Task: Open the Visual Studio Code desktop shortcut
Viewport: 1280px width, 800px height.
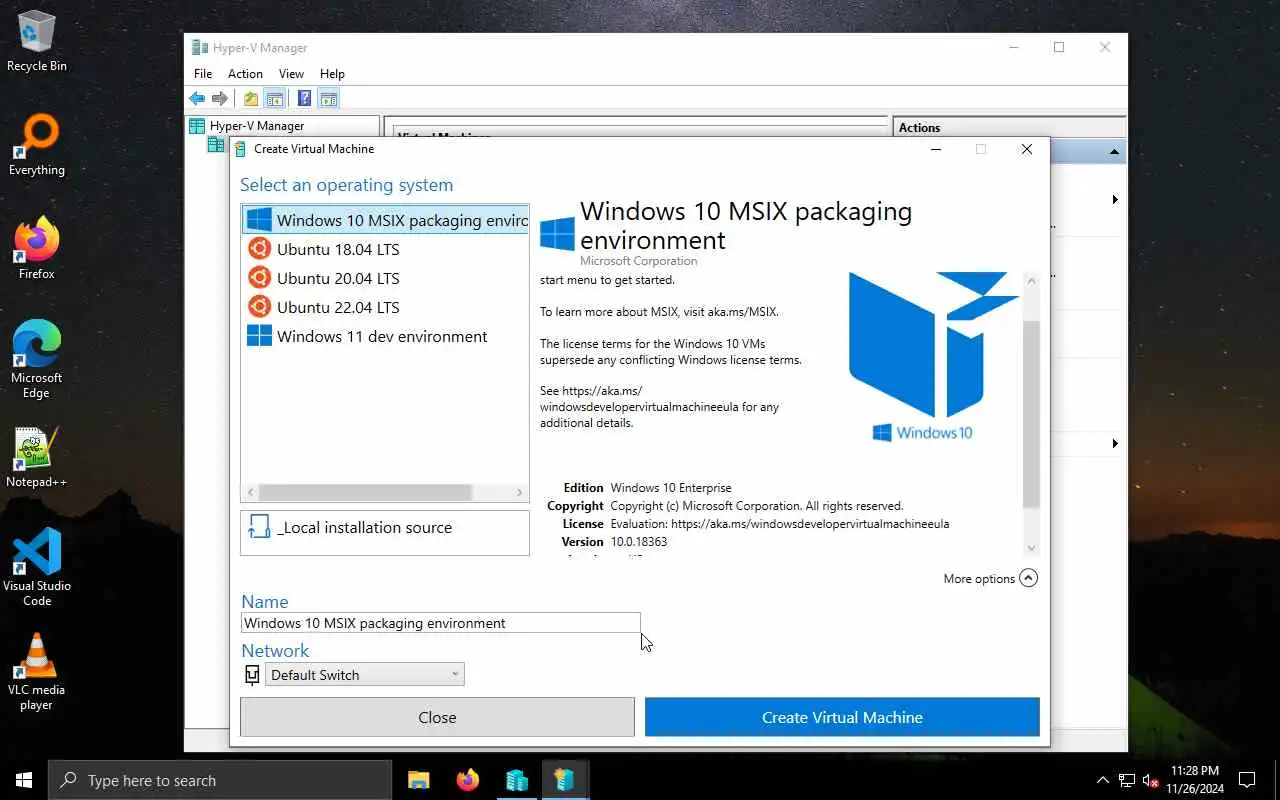Action: click(37, 568)
